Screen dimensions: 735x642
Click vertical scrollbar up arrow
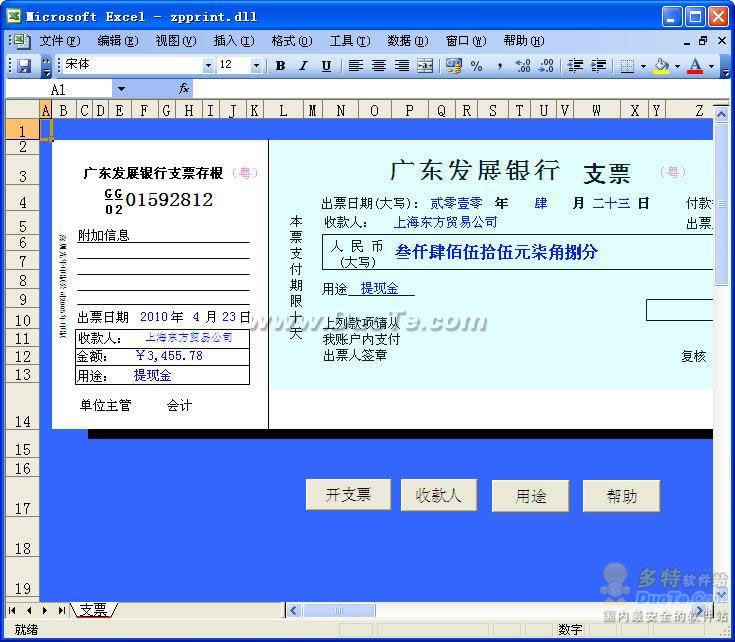tap(721, 114)
